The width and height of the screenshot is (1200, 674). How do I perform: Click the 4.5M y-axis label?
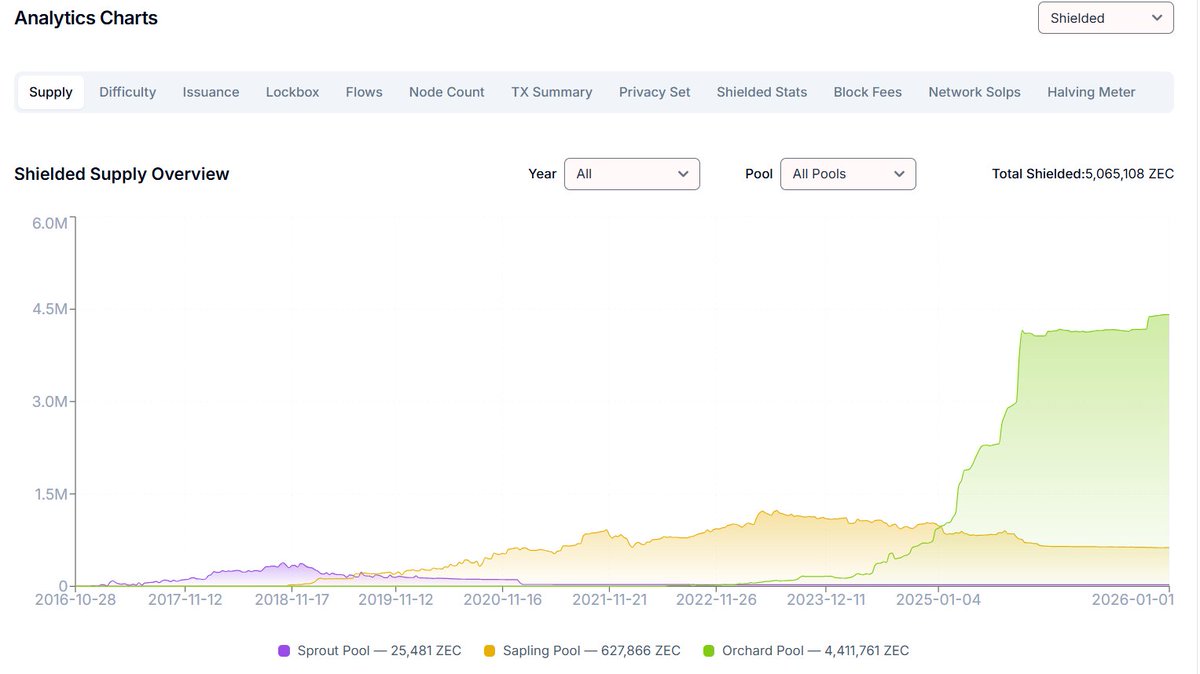click(x=49, y=309)
